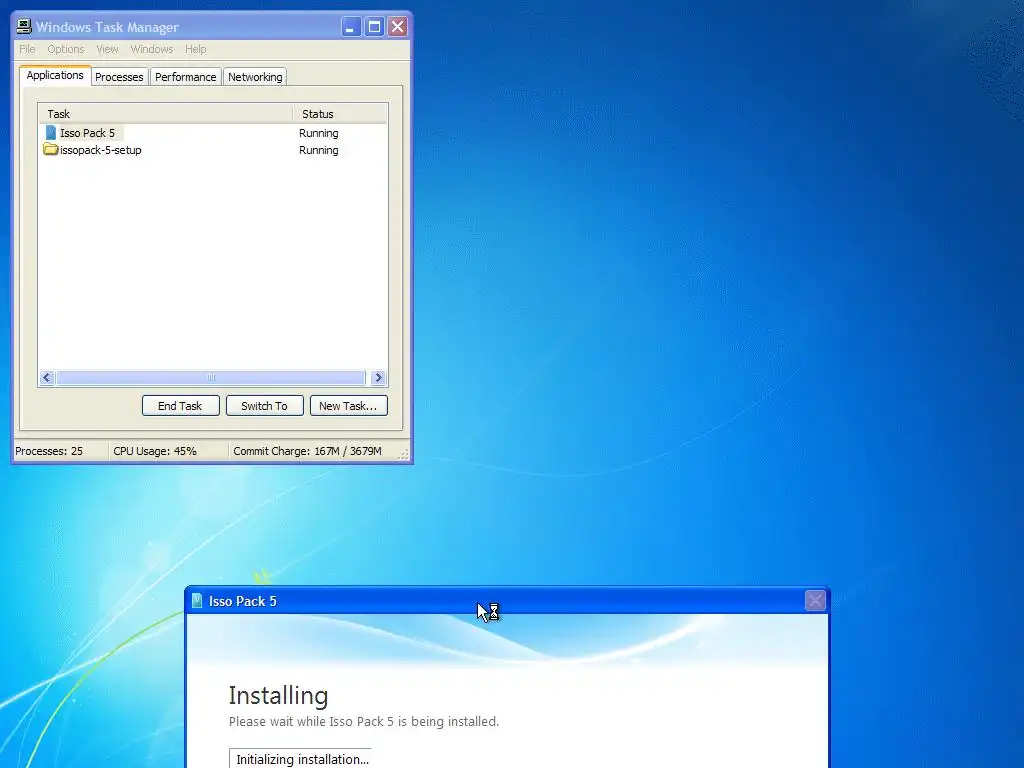Click the Running status of issopack-5-setup

pos(319,150)
